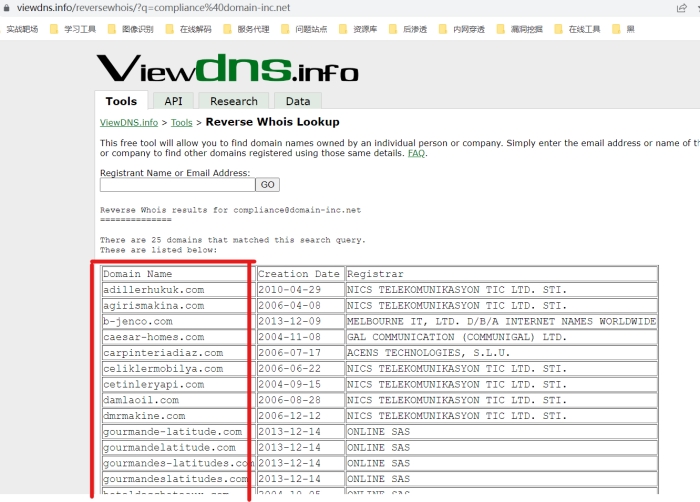The height and width of the screenshot is (502, 700).
Task: Switch to the Research tab
Action: coord(234,101)
